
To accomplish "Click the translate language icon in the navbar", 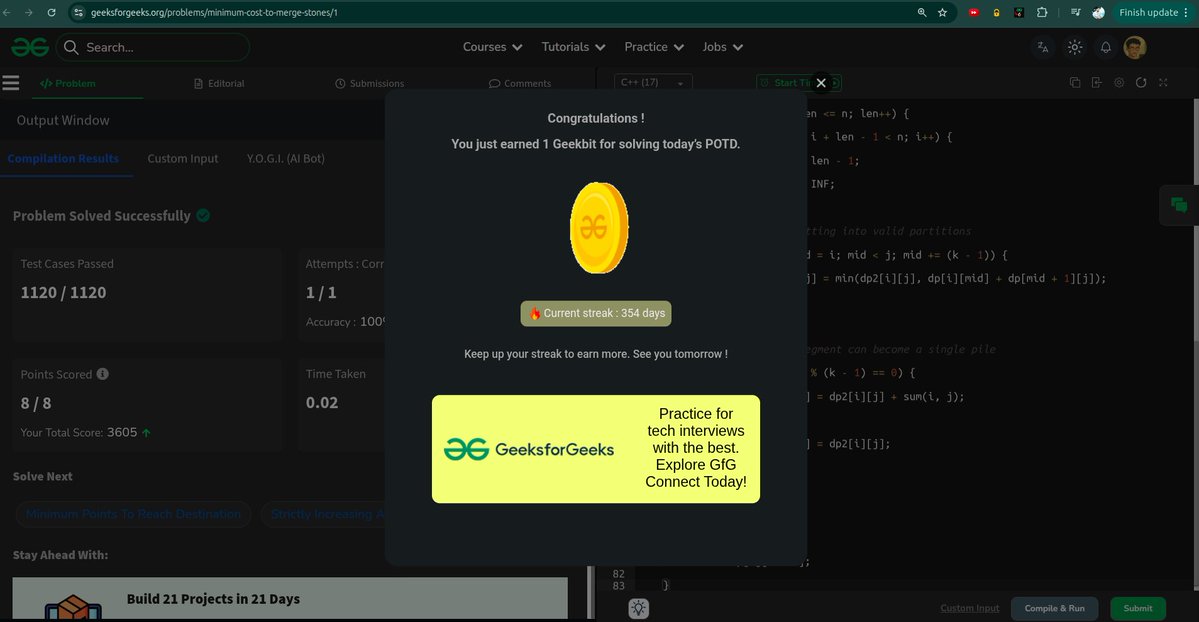I will (1043, 47).
